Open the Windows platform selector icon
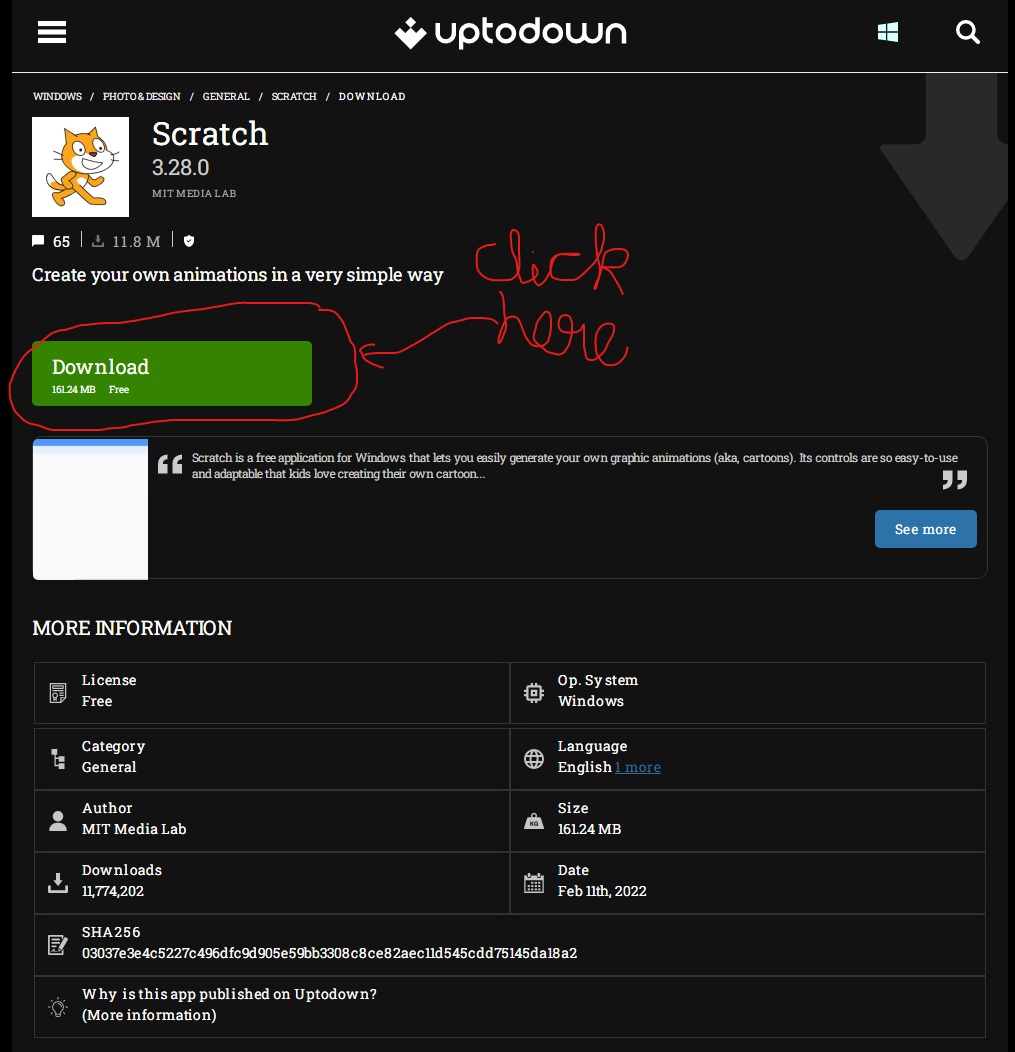 tap(888, 32)
